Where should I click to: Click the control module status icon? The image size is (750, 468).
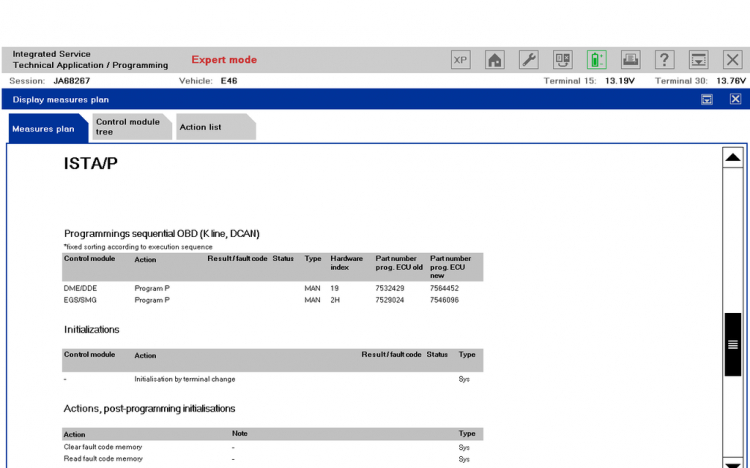tap(562, 60)
